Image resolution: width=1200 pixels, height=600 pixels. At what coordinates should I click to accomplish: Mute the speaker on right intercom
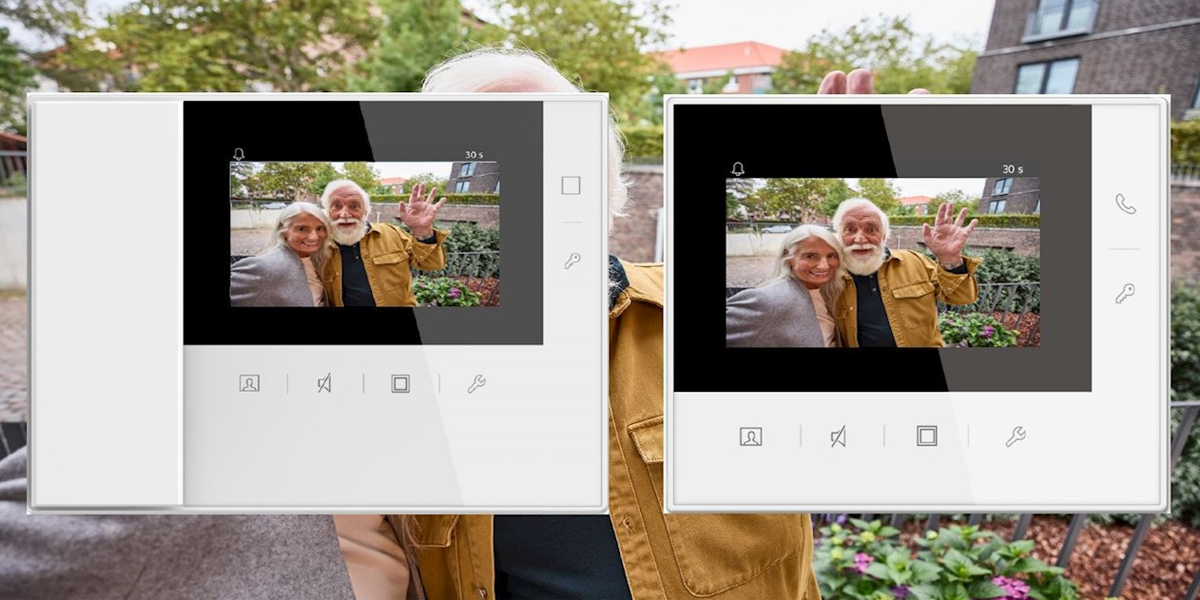point(838,436)
